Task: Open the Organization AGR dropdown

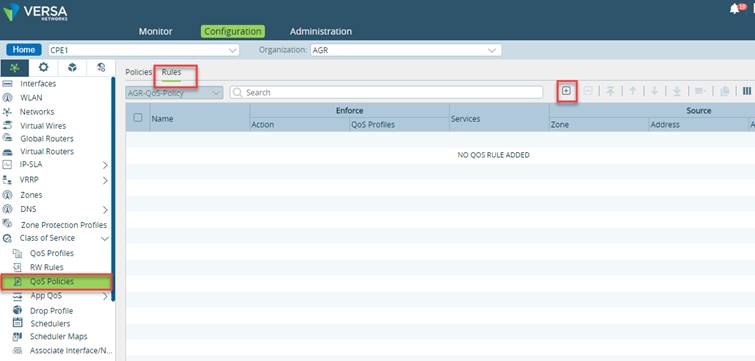Action: click(x=406, y=50)
